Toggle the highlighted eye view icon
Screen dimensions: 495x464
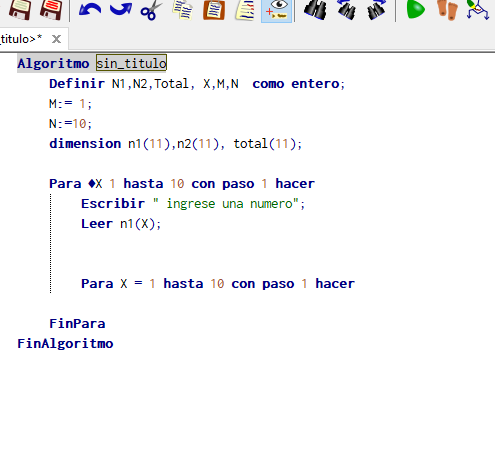(276, 11)
